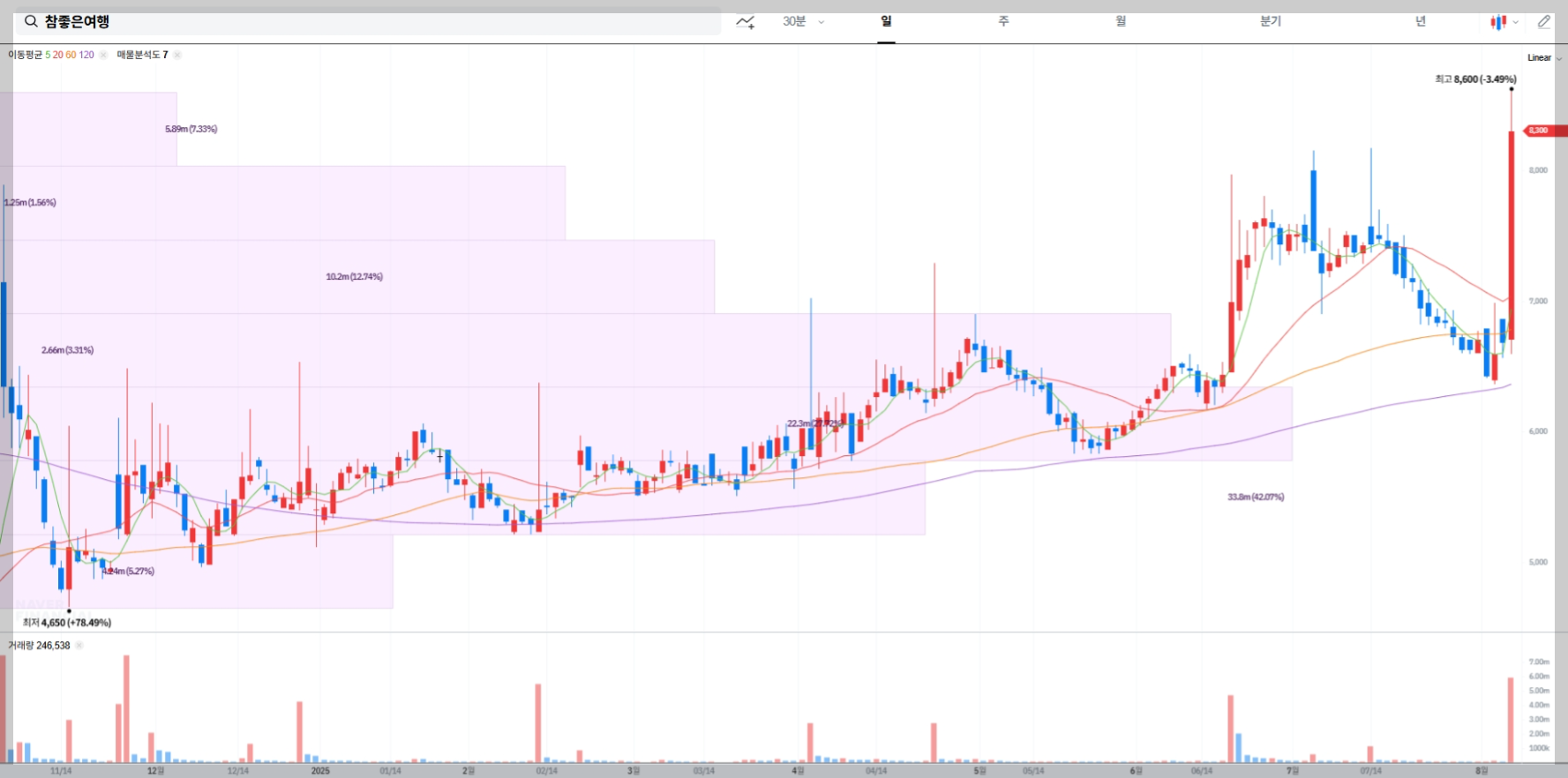Switch to the 분기 quarterly tab
This screenshot has width=1568, height=778.
pos(1270,21)
